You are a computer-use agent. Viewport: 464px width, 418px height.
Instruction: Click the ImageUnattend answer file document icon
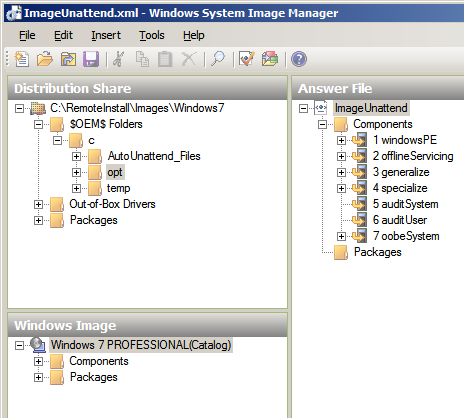321,108
